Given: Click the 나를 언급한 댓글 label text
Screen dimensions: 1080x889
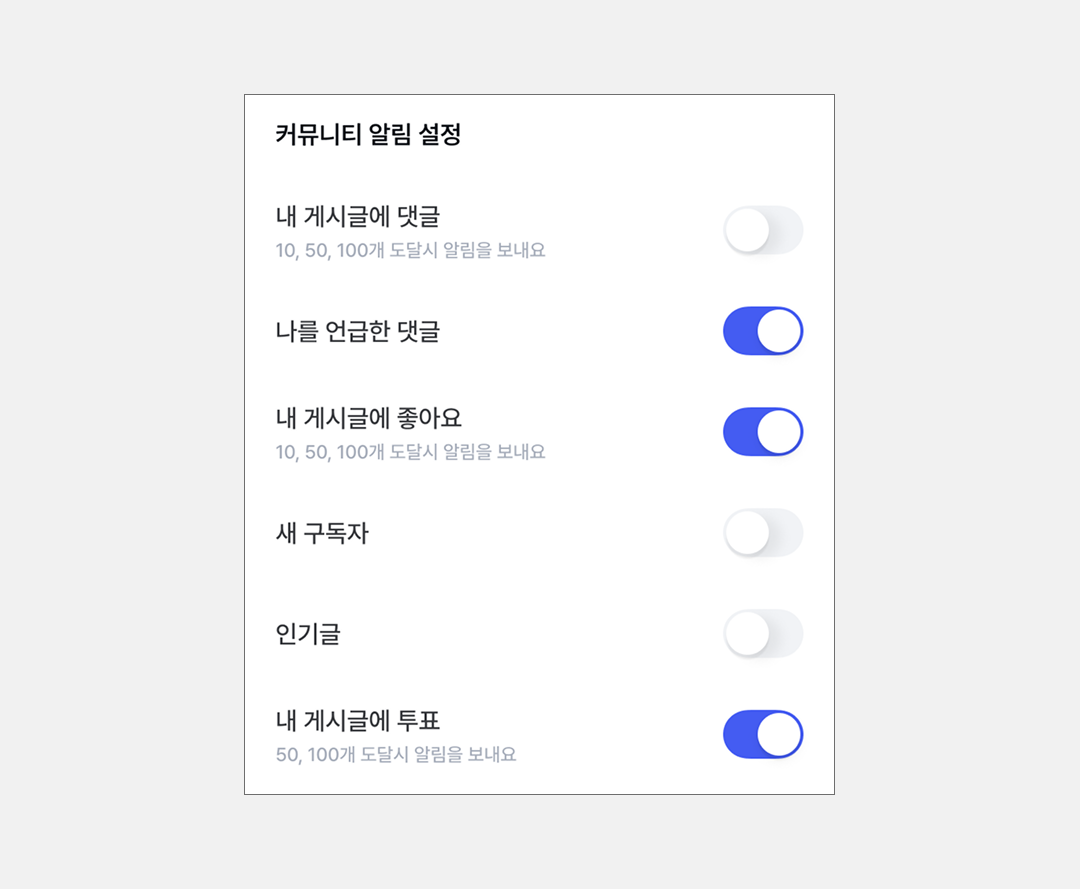Looking at the screenshot, I should coord(357,332).
